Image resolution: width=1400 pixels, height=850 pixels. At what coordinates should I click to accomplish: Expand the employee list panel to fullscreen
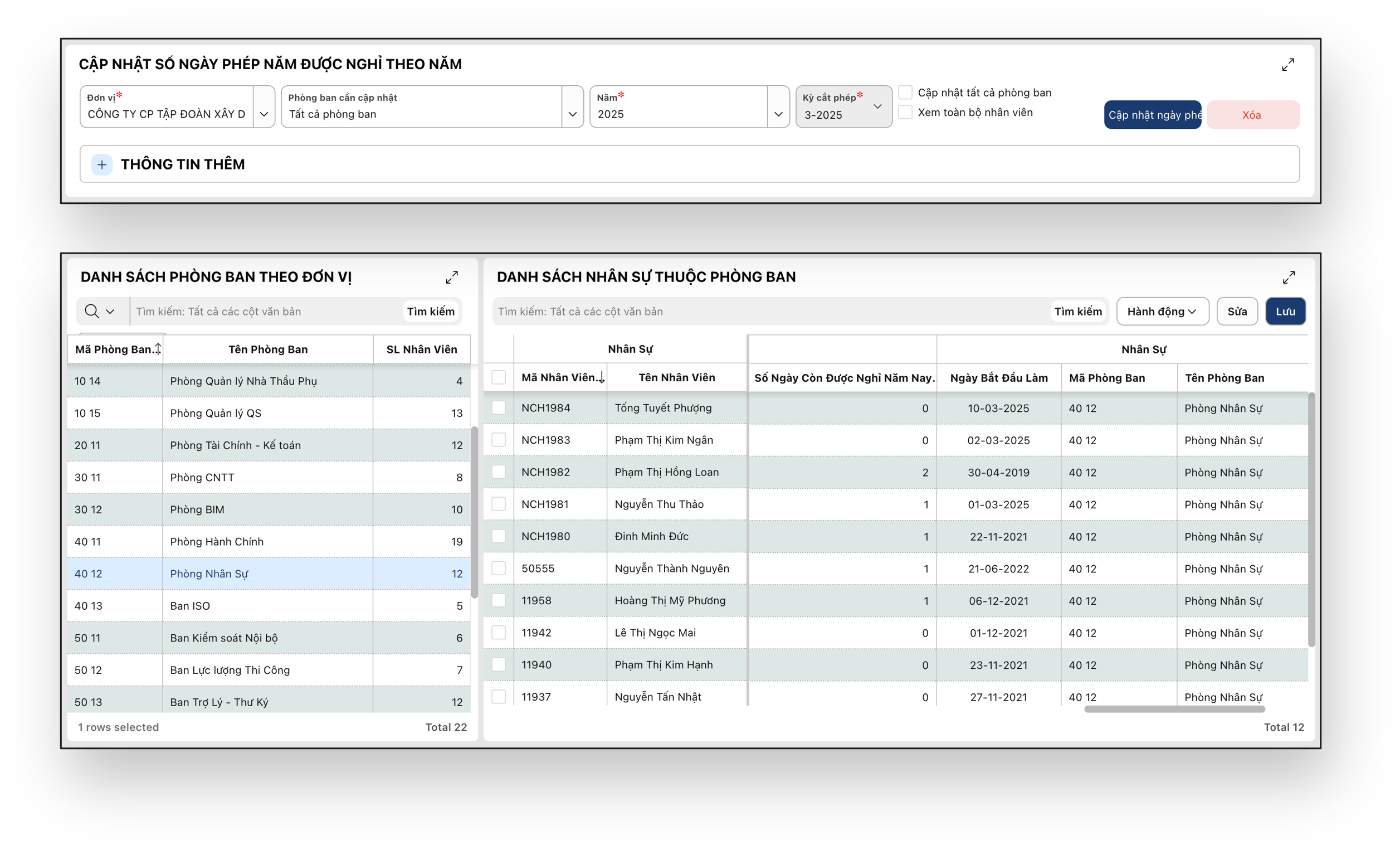(x=1289, y=278)
